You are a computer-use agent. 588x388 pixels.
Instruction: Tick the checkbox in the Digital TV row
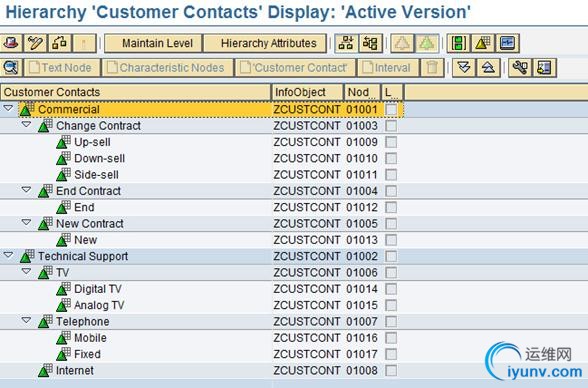click(x=391, y=289)
